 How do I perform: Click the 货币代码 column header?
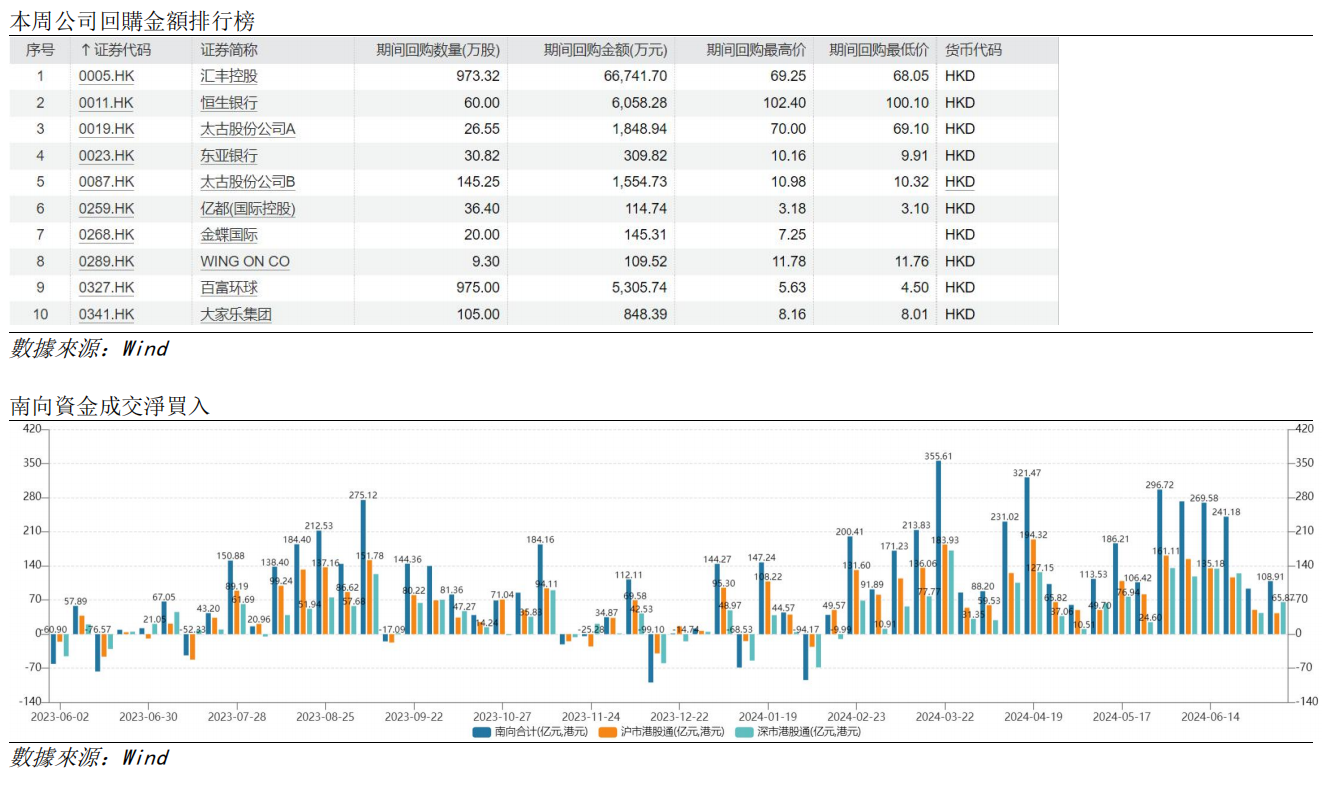click(973, 50)
